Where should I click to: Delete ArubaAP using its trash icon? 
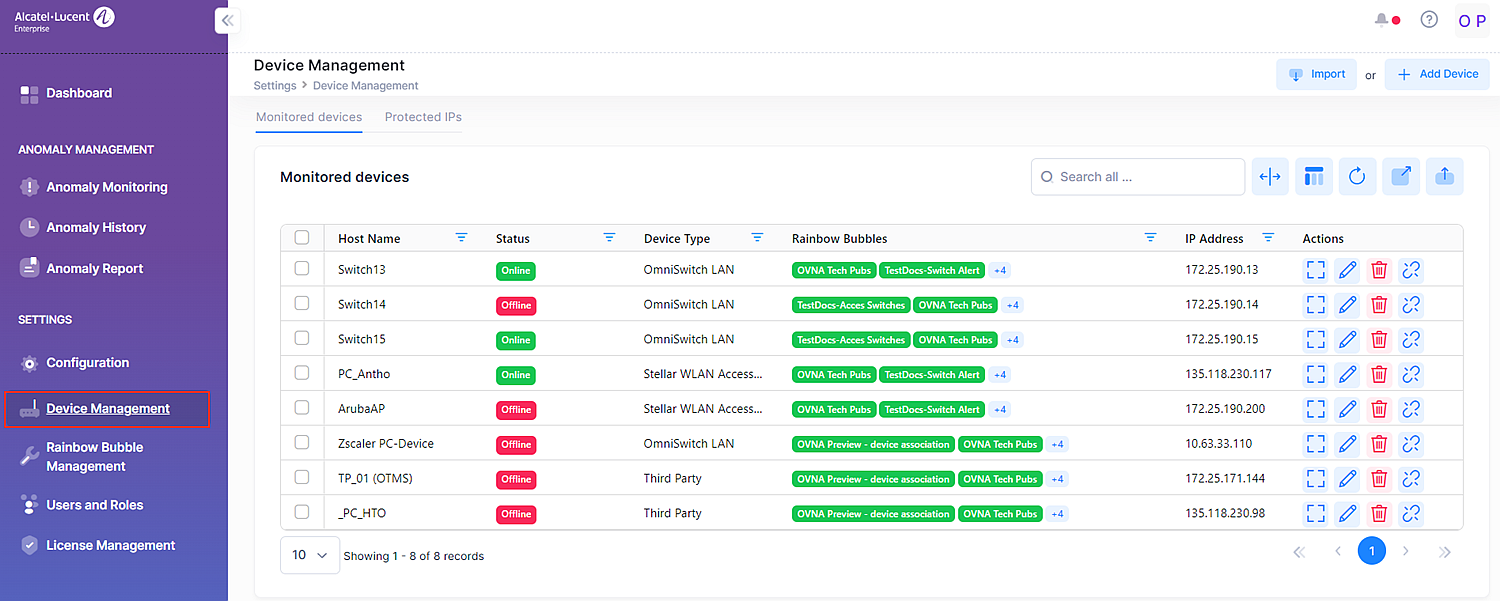click(1379, 408)
